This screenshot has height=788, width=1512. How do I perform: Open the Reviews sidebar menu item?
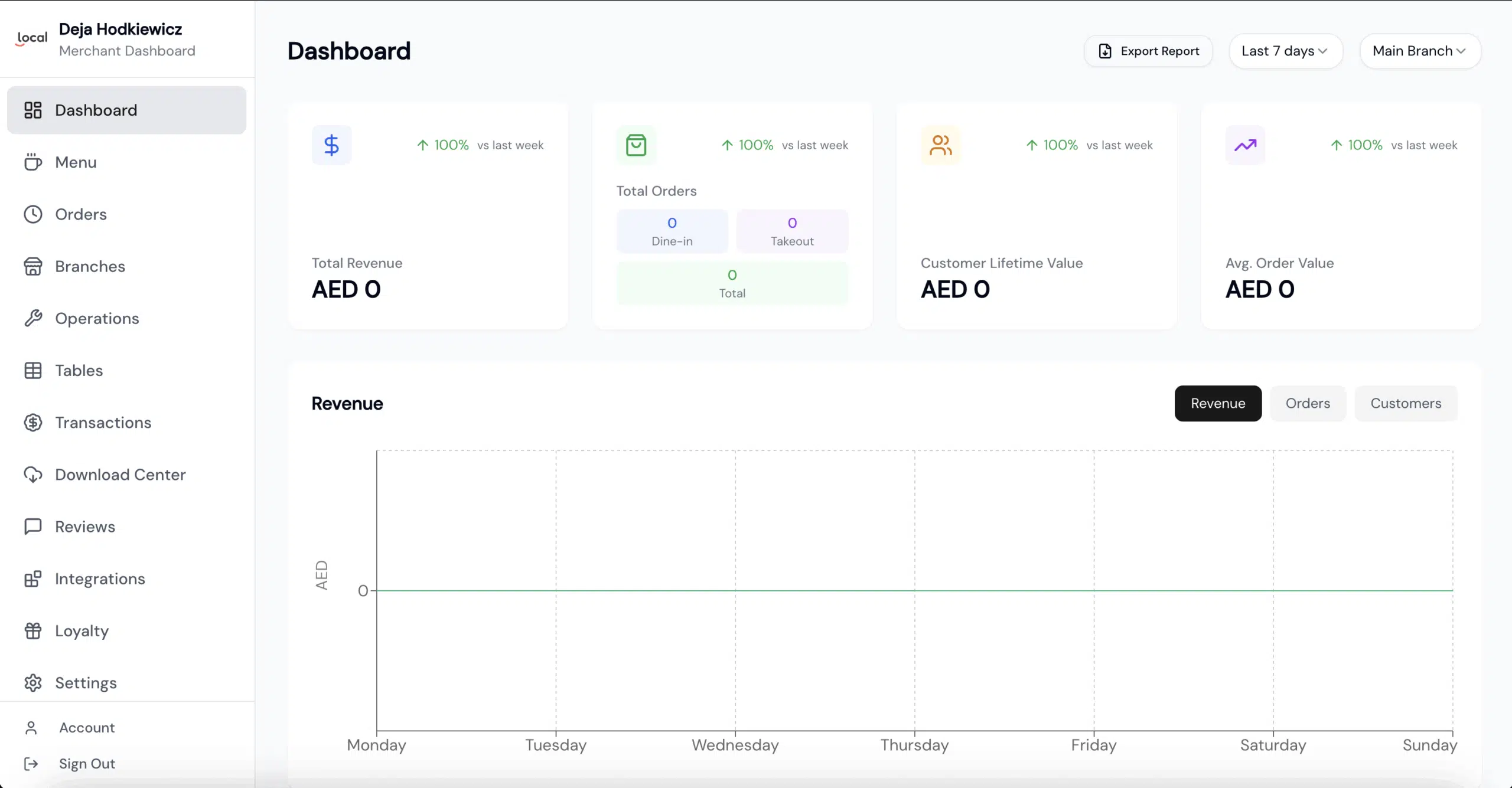click(85, 527)
